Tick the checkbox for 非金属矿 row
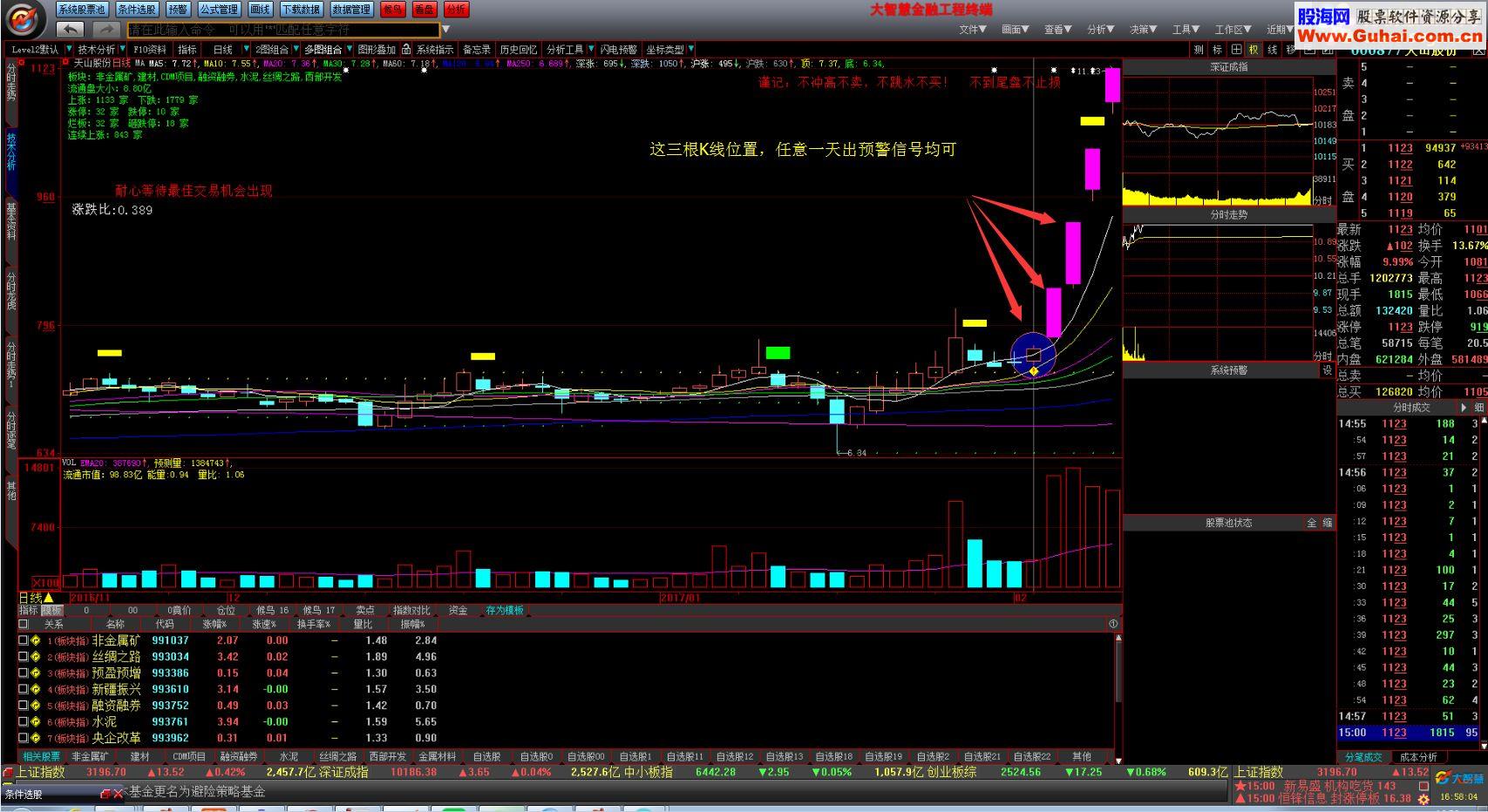The width and height of the screenshot is (1488, 812). [24, 640]
